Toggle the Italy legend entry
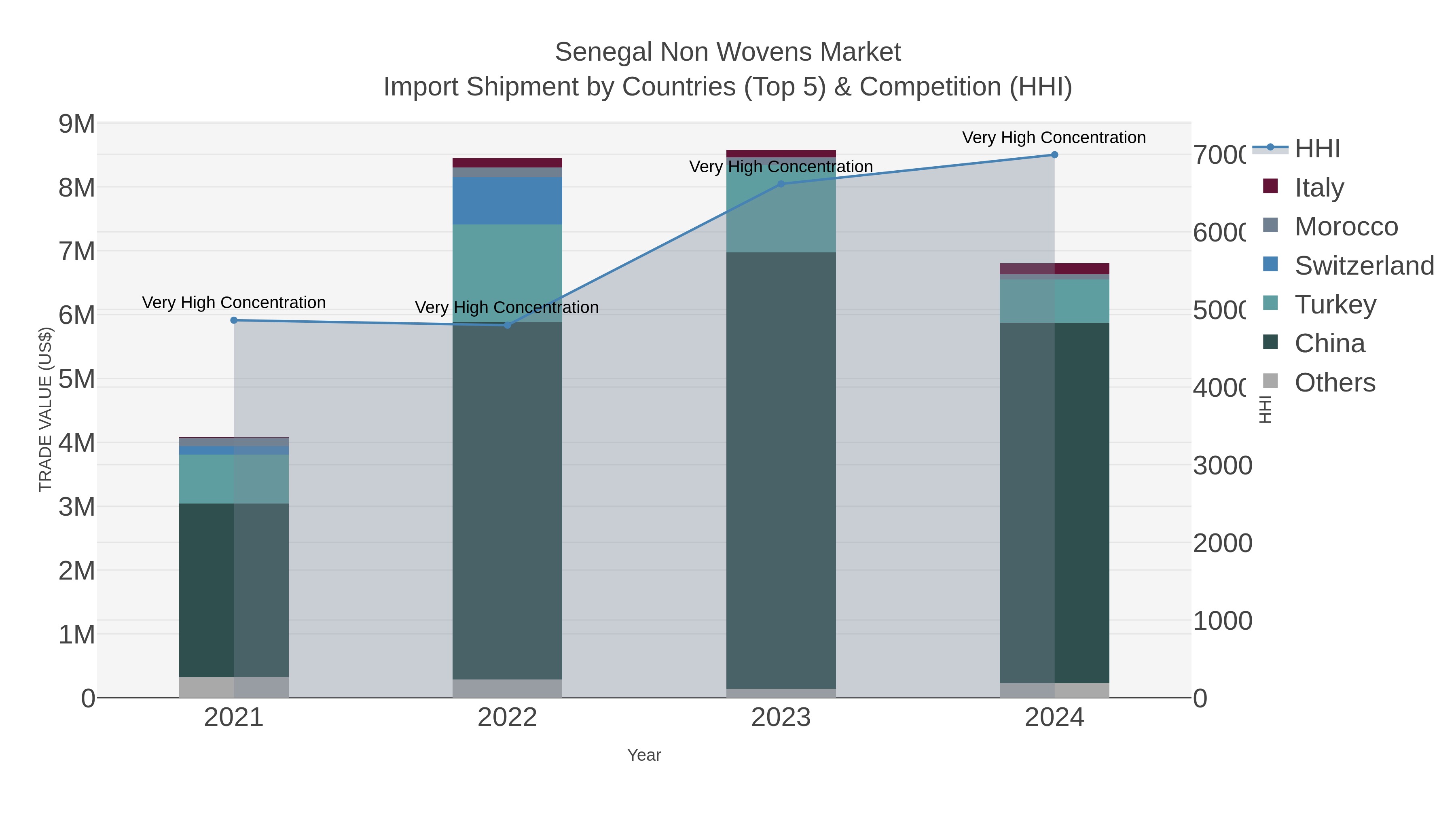 (1304, 187)
